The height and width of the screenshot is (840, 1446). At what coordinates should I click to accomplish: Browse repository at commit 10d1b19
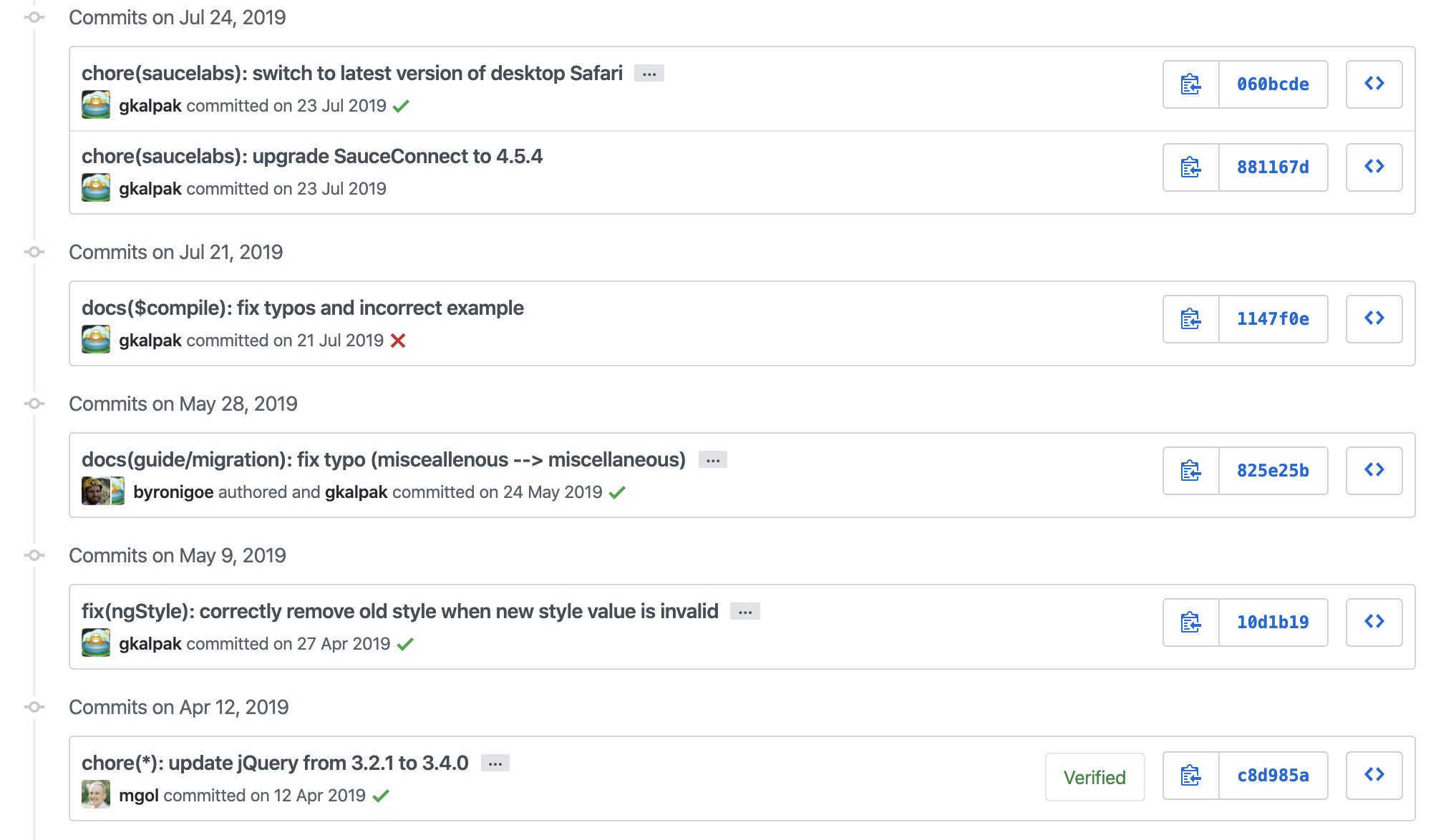click(1374, 622)
